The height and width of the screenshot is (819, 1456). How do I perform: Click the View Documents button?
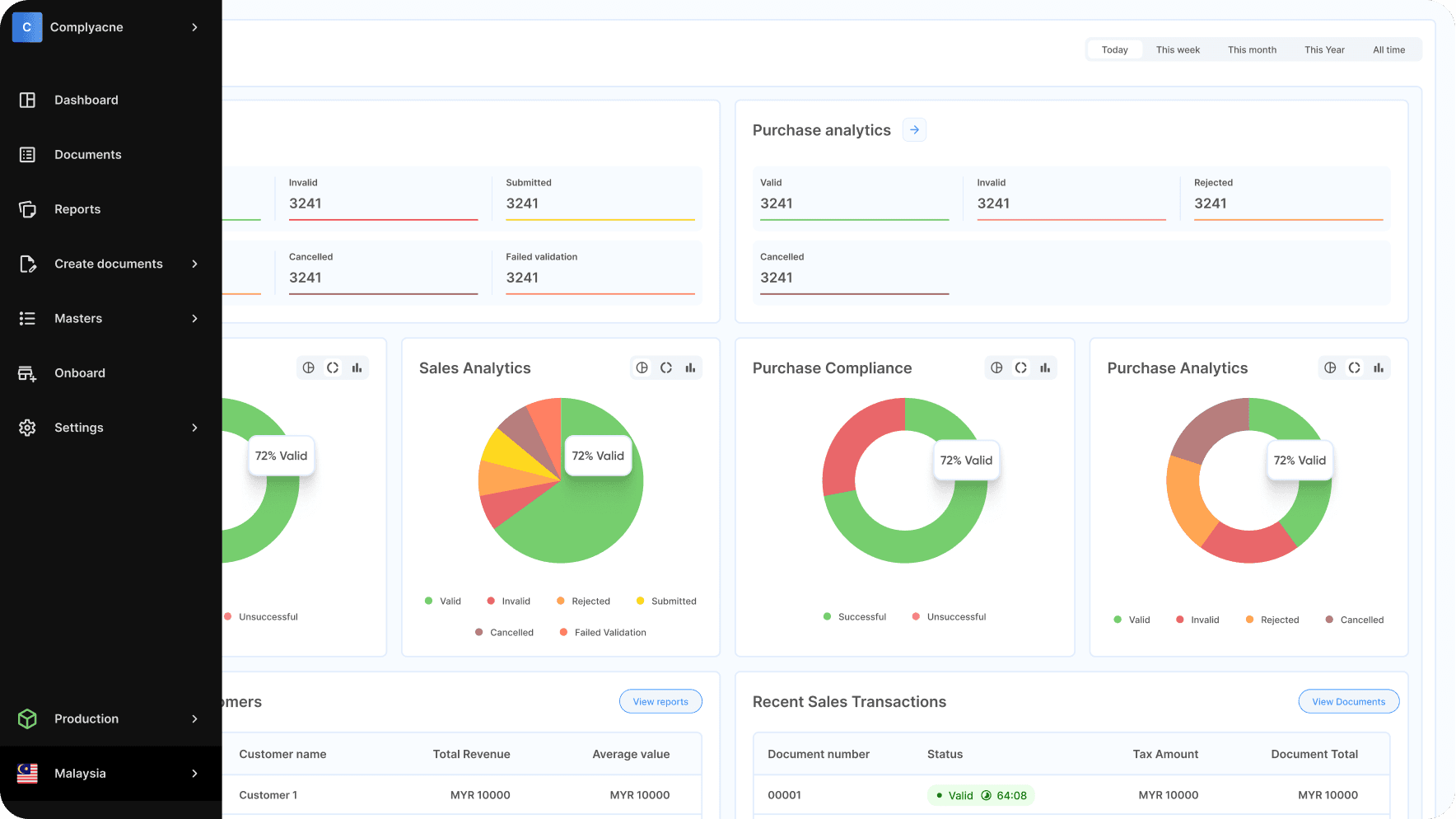[1348, 701]
